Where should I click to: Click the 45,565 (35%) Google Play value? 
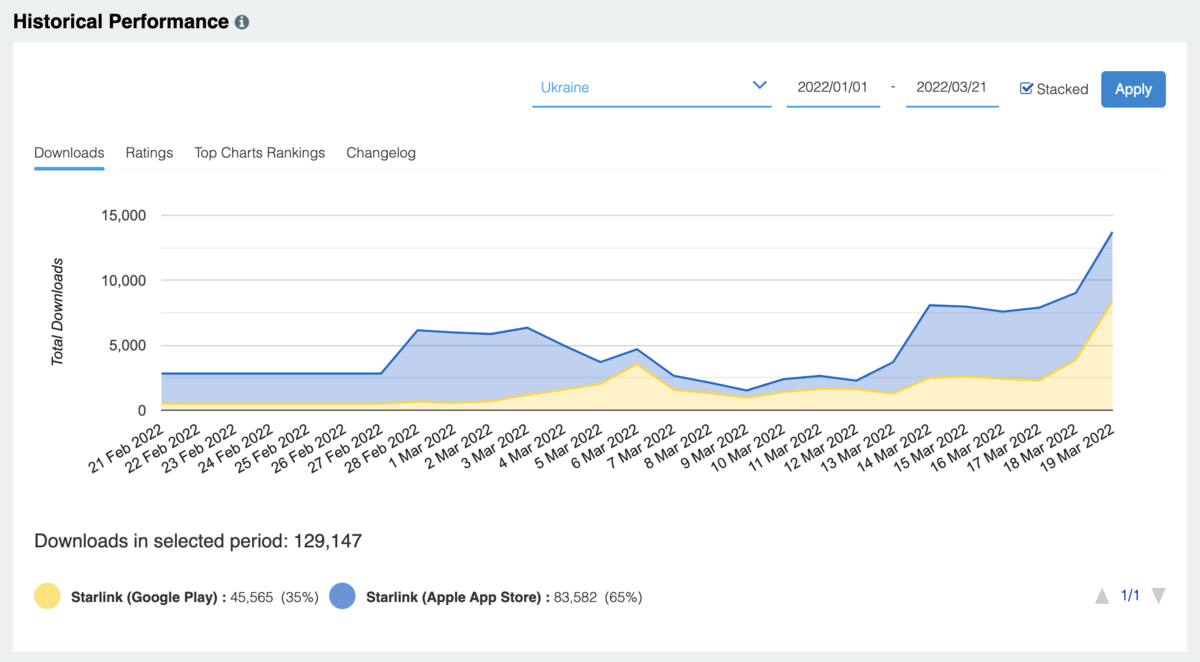point(274,597)
